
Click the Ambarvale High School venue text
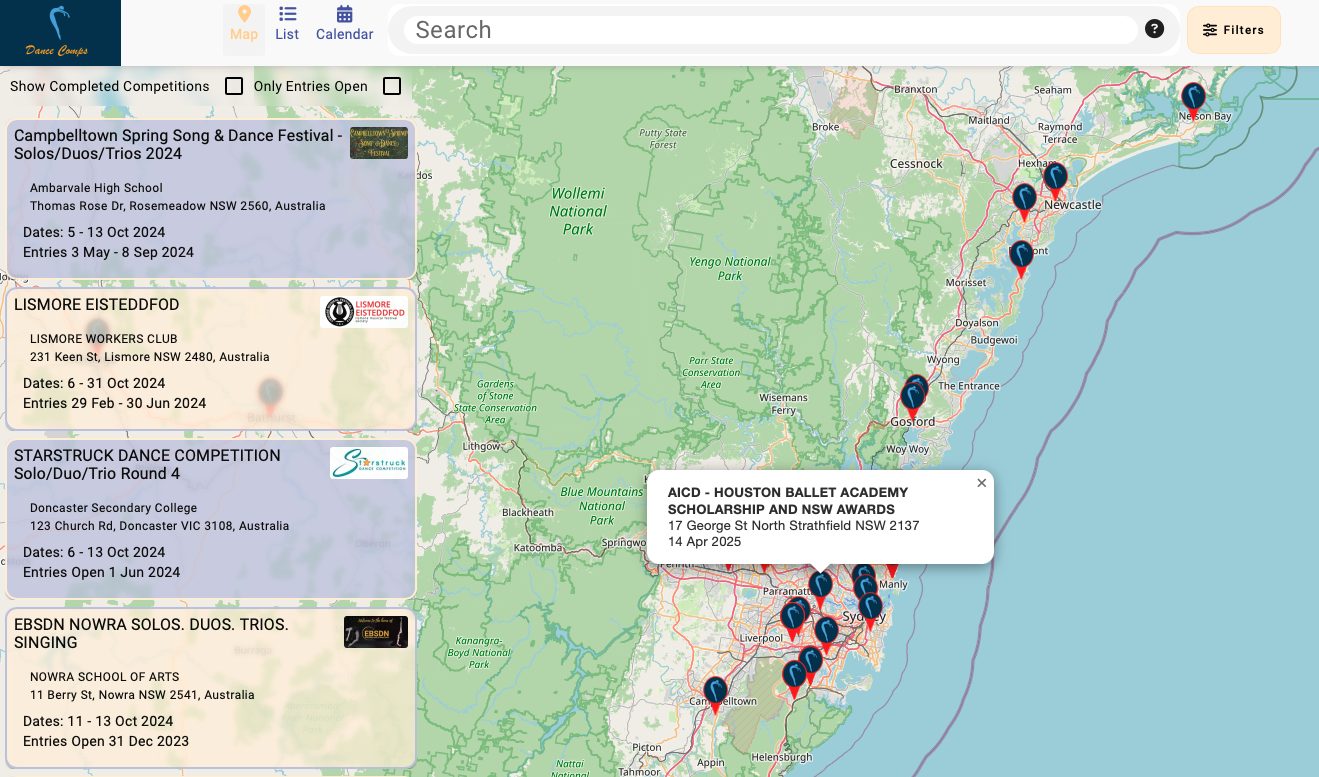pos(96,188)
